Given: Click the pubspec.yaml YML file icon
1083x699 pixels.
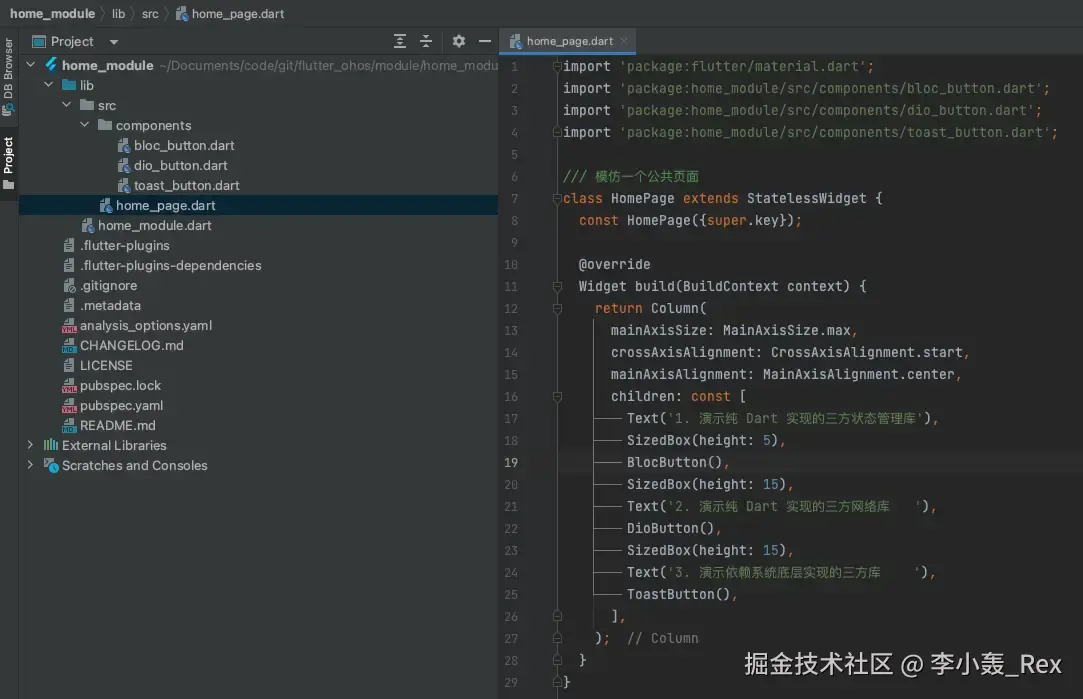Looking at the screenshot, I should tap(69, 406).
